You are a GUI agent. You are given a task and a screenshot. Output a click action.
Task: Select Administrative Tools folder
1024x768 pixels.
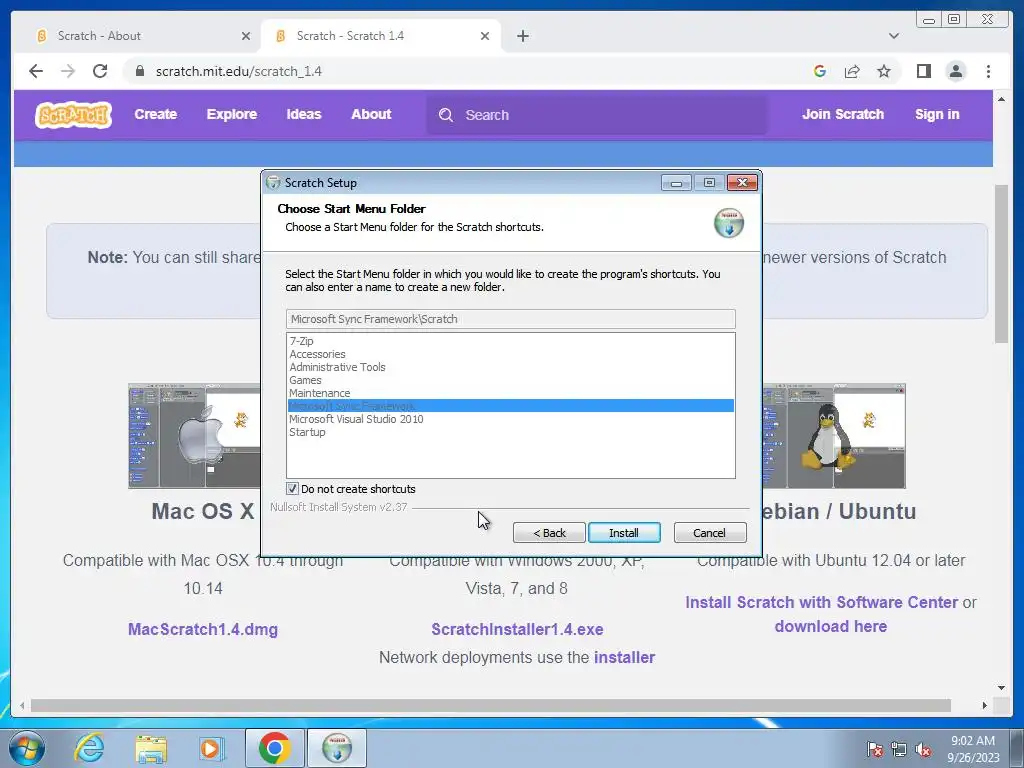[511, 367]
